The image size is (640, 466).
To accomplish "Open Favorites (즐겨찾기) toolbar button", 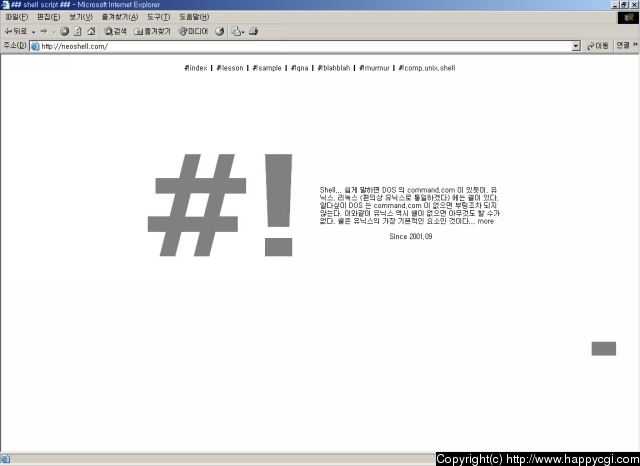I will click(153, 31).
